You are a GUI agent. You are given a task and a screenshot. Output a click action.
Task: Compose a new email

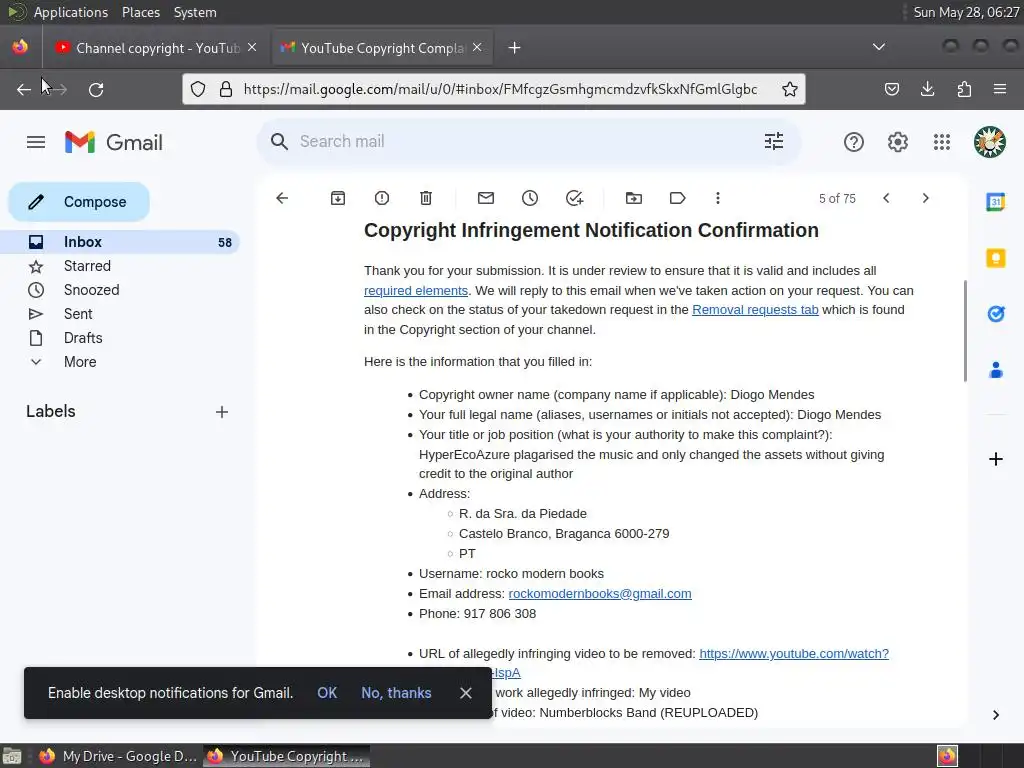click(x=79, y=202)
